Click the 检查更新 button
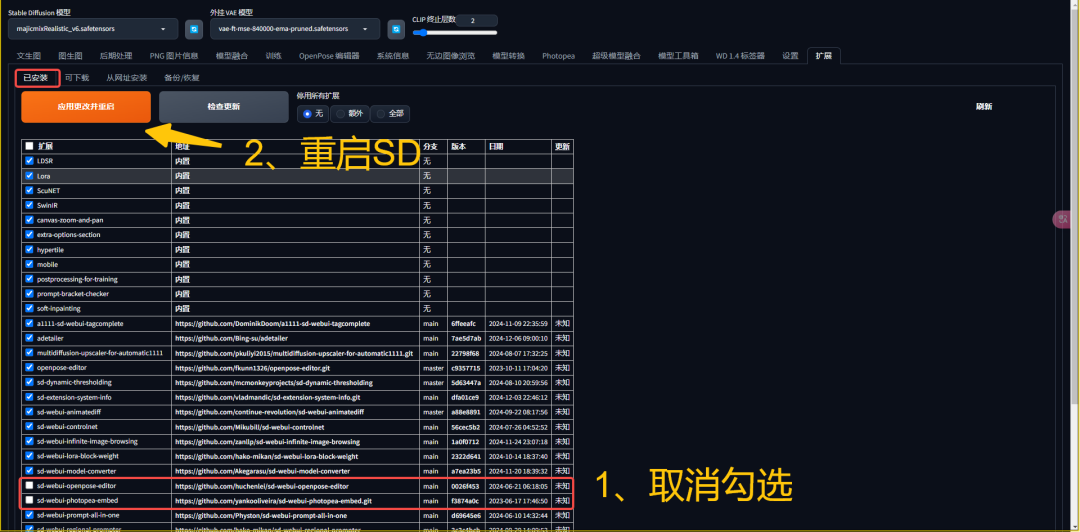This screenshot has width=1080, height=532. point(224,107)
